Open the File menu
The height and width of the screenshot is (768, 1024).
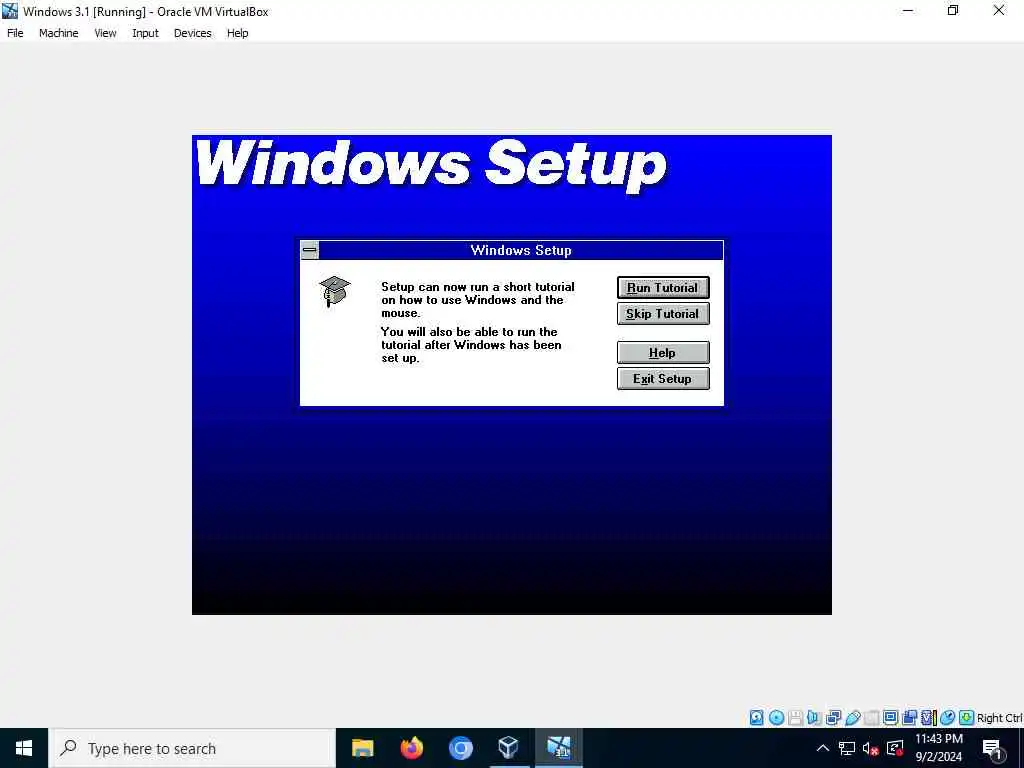15,33
